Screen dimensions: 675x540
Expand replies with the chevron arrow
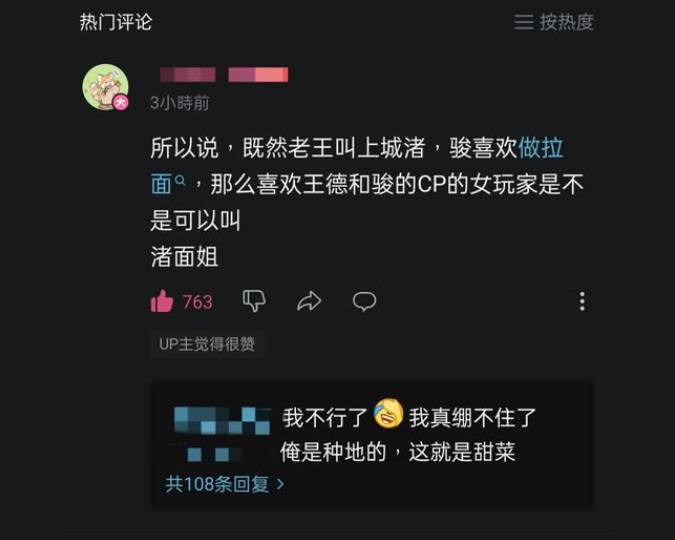pos(280,484)
